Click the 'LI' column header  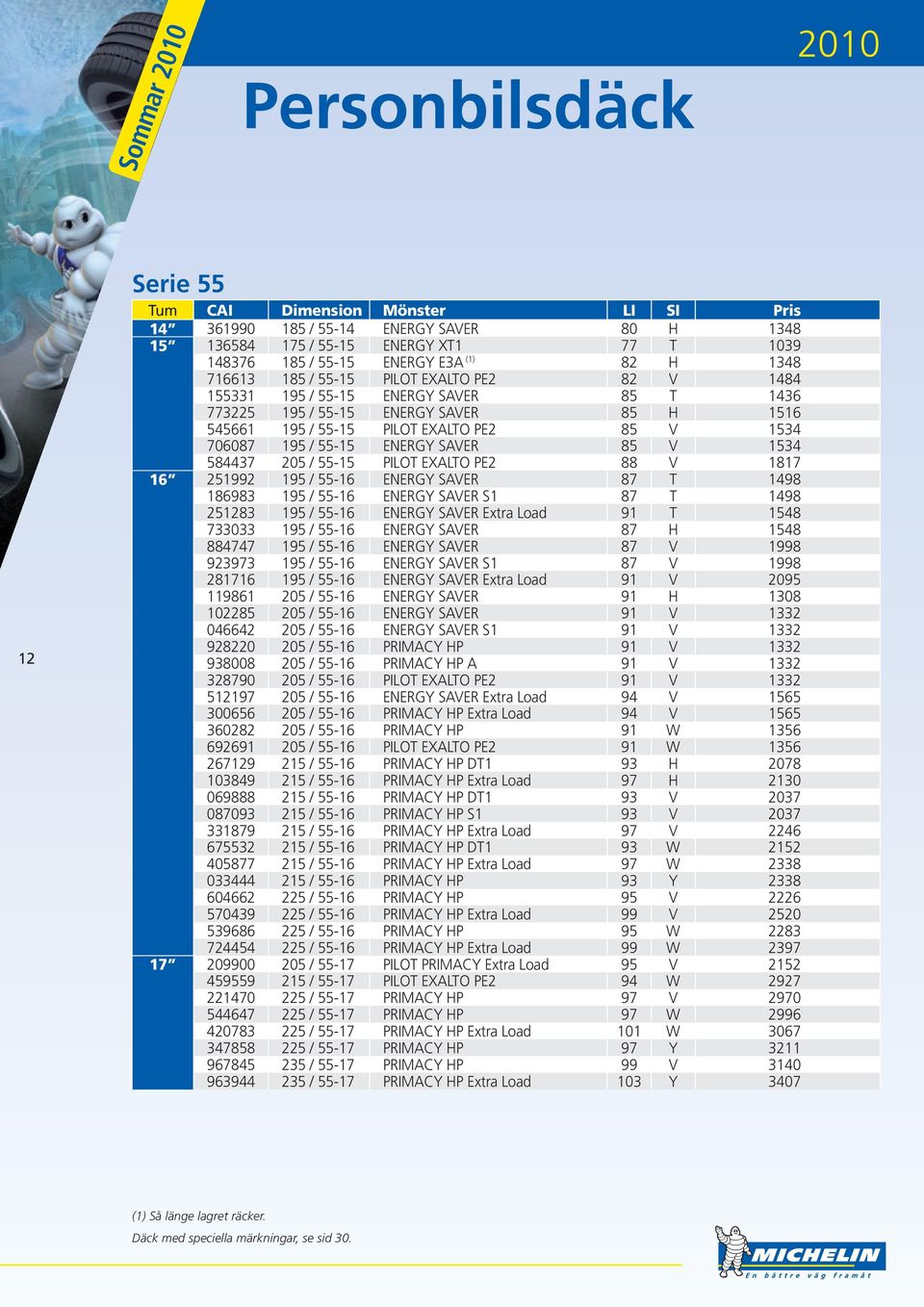pos(629,310)
